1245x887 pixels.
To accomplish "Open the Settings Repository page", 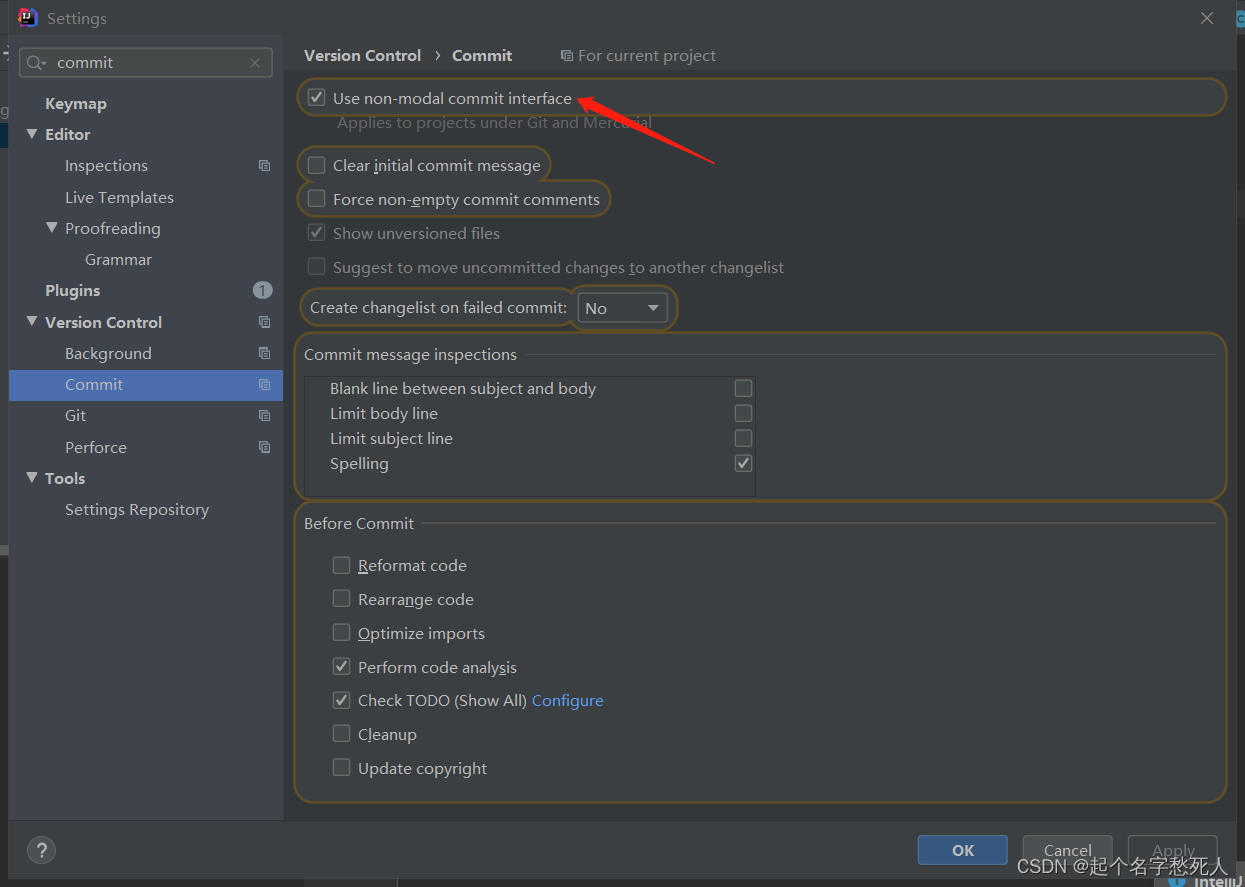I will tap(137, 510).
